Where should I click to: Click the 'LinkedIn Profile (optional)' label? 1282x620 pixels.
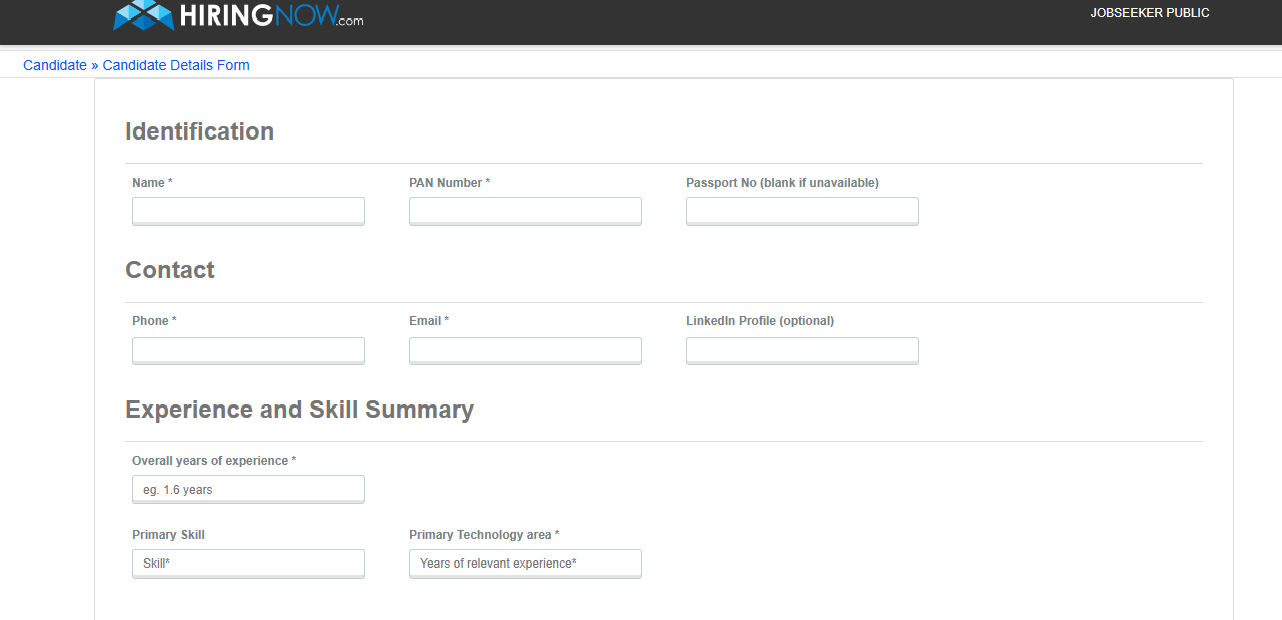(760, 321)
